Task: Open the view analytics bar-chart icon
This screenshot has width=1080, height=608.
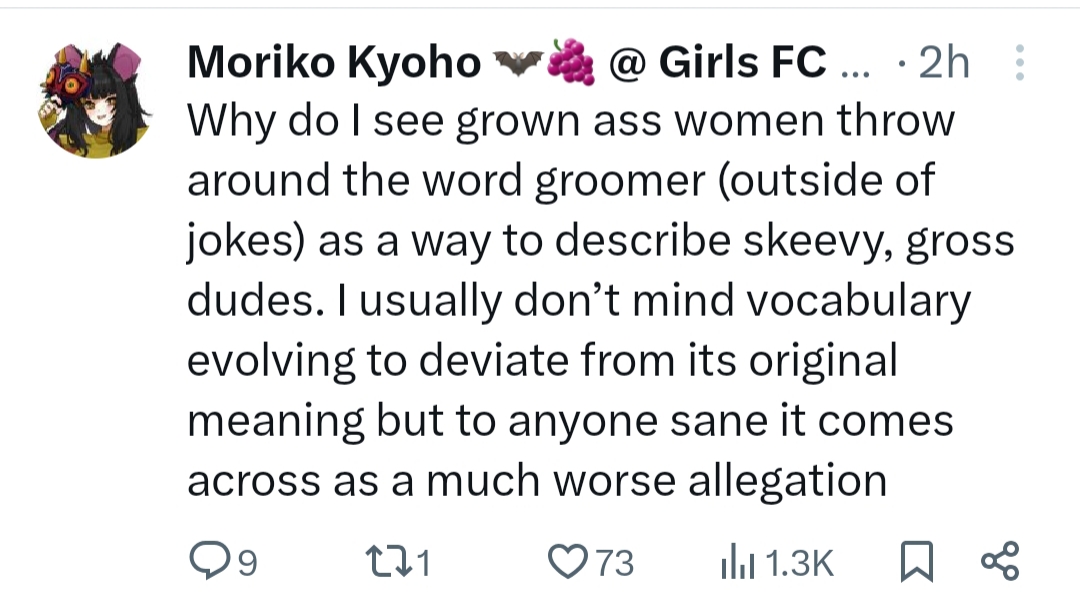Action: click(x=738, y=563)
